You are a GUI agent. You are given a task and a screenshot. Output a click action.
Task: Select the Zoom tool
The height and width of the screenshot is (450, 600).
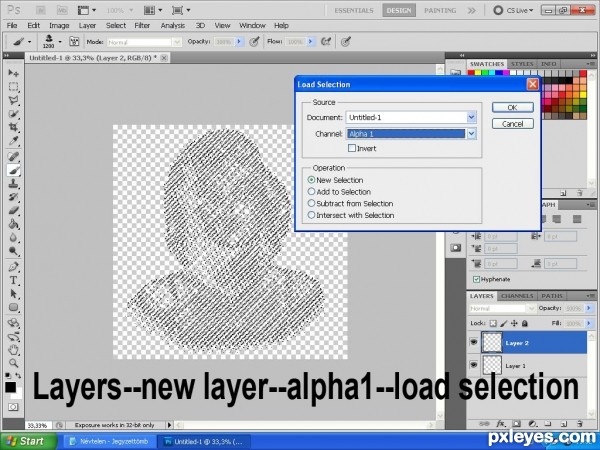[13, 363]
